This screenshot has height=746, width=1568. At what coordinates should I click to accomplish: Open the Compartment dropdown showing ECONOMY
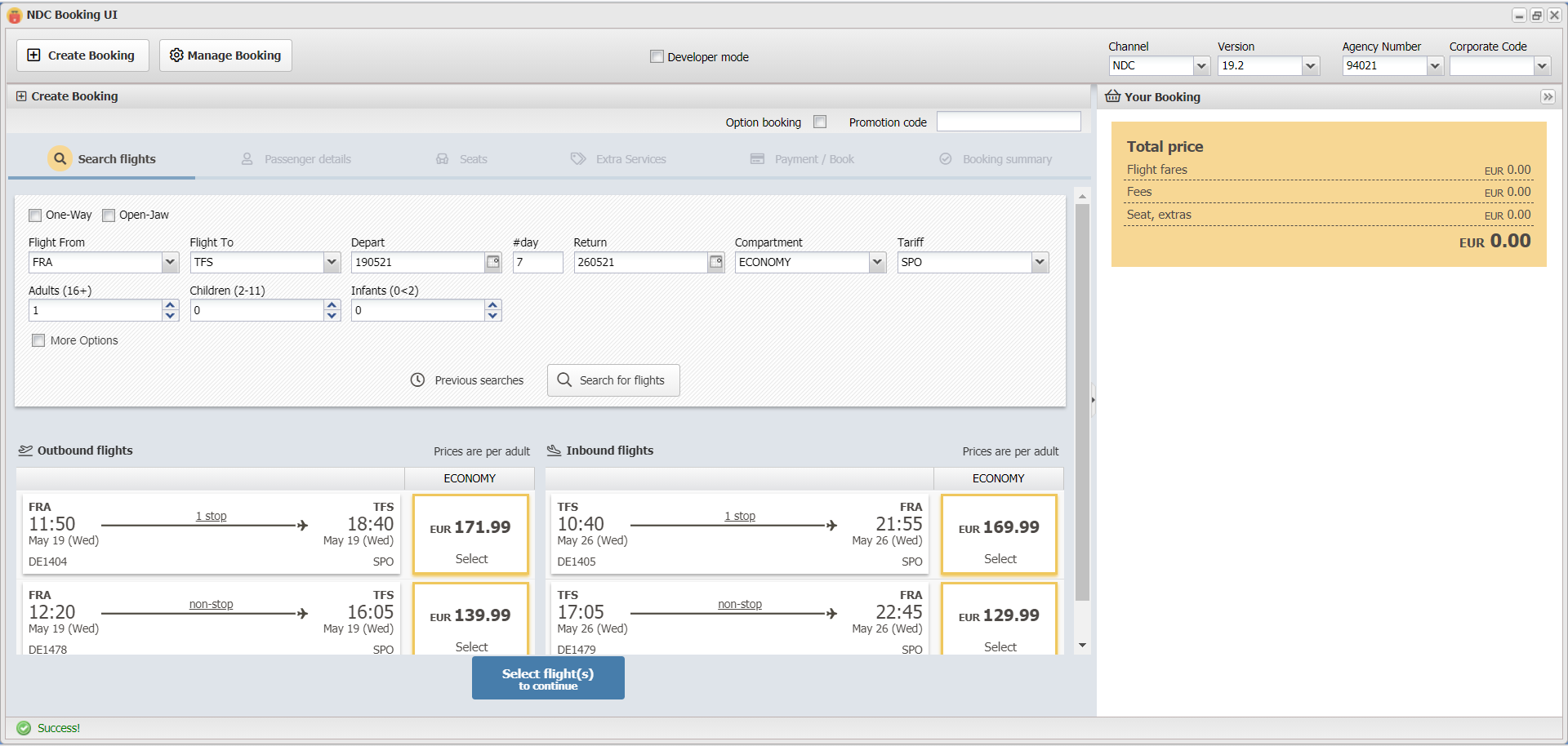(876, 262)
